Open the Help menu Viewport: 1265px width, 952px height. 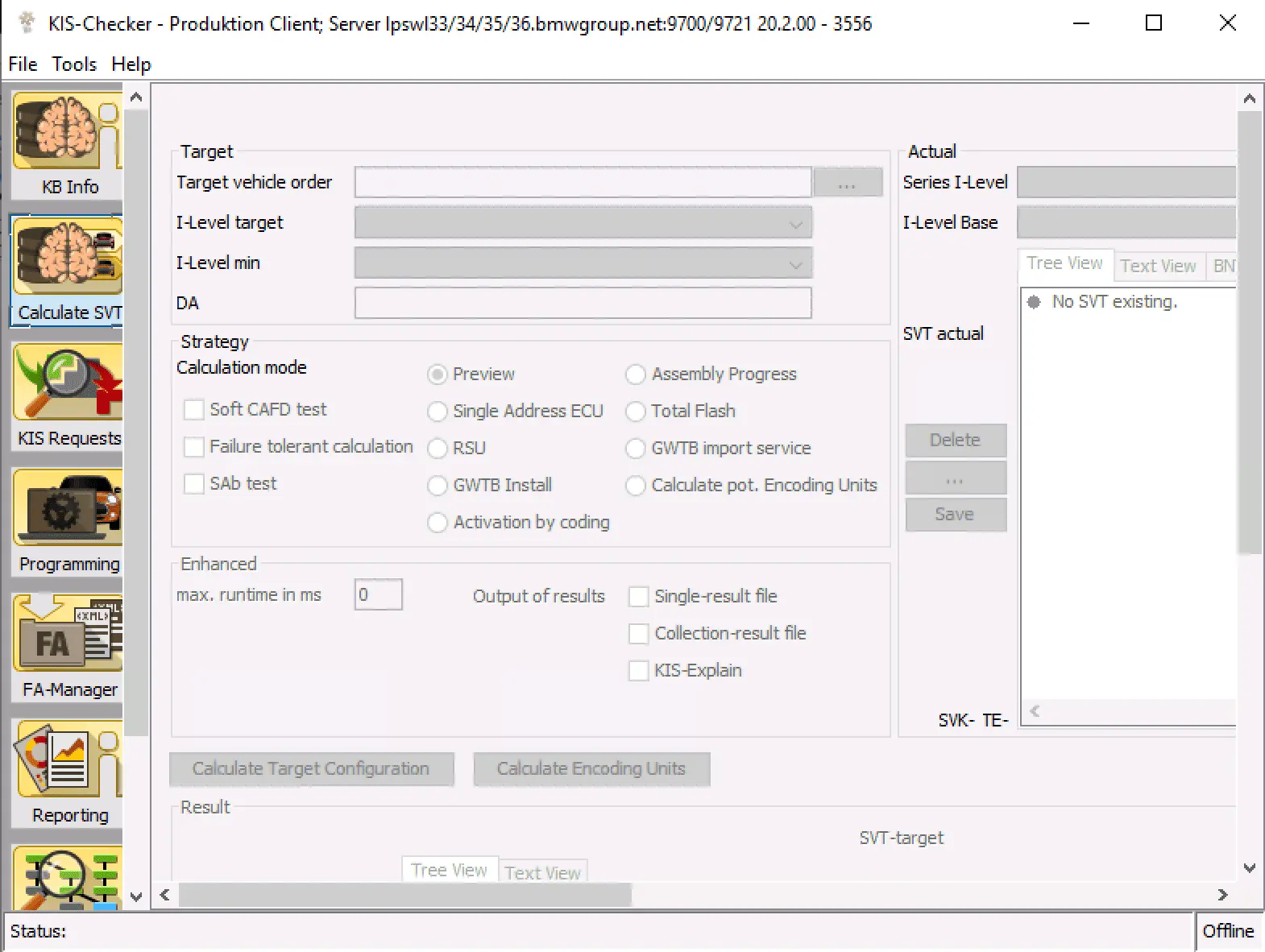131,64
